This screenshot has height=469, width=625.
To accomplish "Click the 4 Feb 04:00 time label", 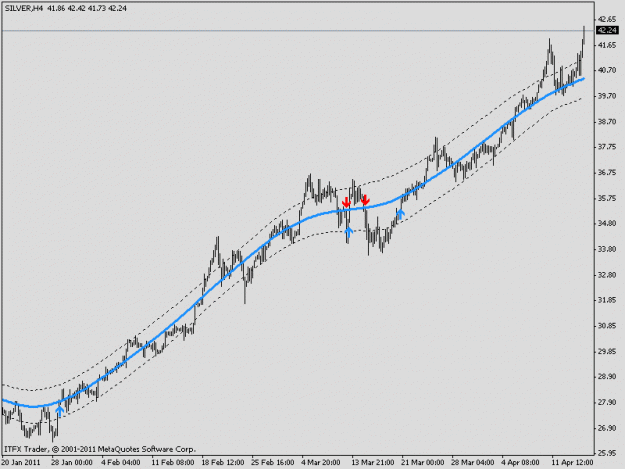I will (x=121, y=462).
